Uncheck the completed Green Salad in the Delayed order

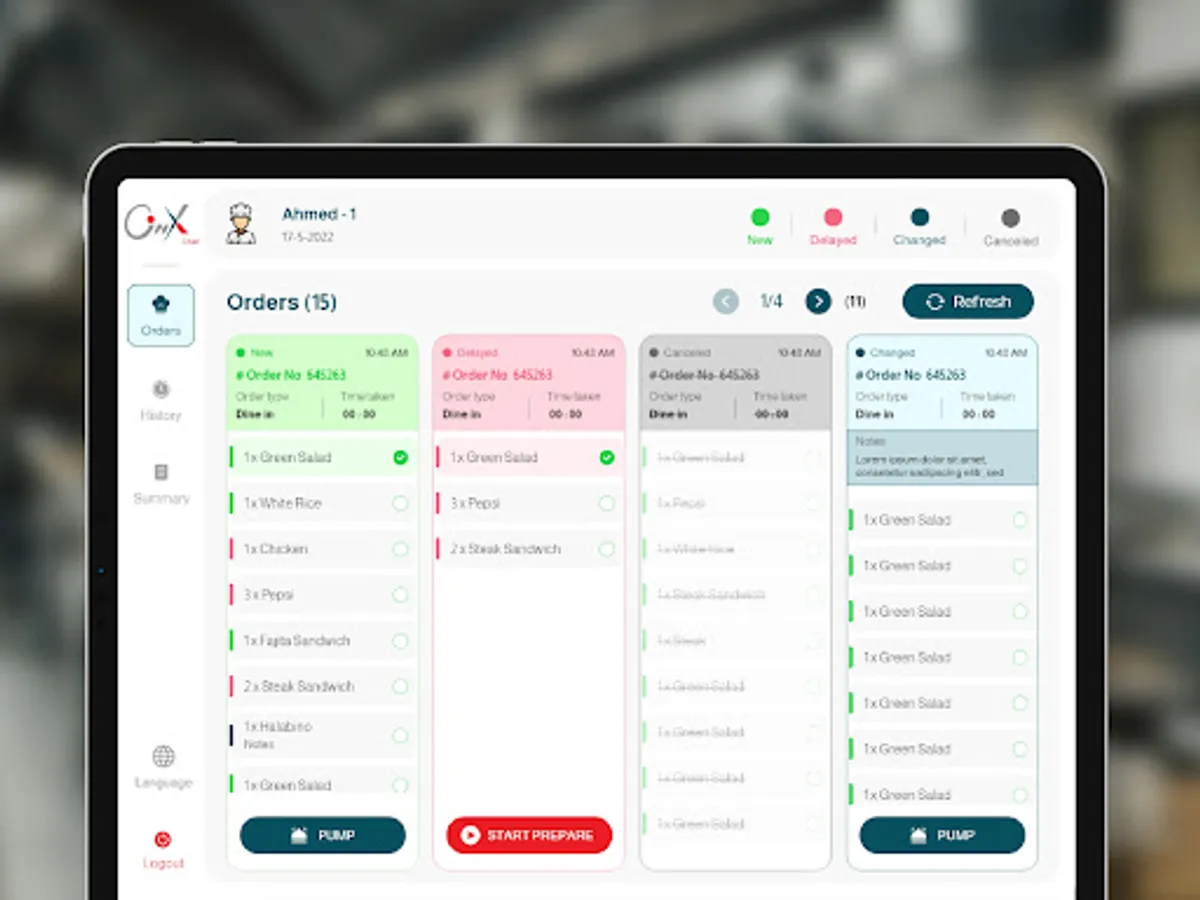pyautogui.click(x=605, y=457)
